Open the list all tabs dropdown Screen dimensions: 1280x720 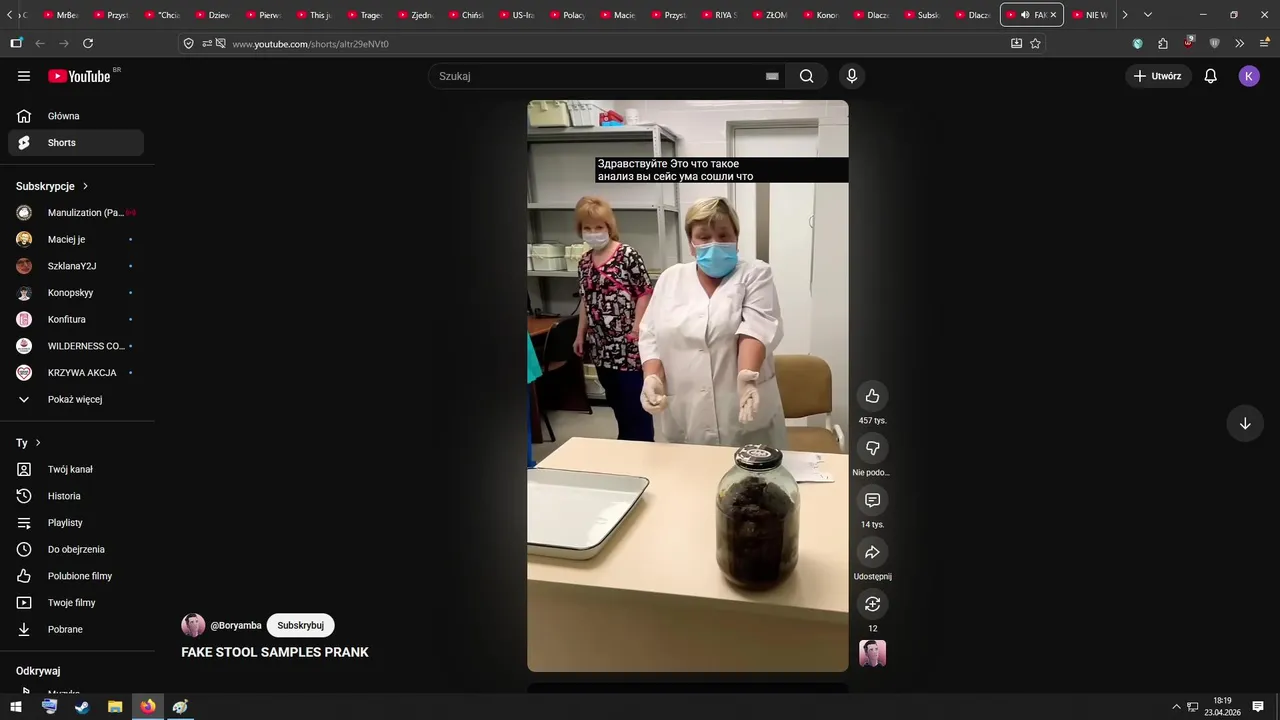(1147, 15)
